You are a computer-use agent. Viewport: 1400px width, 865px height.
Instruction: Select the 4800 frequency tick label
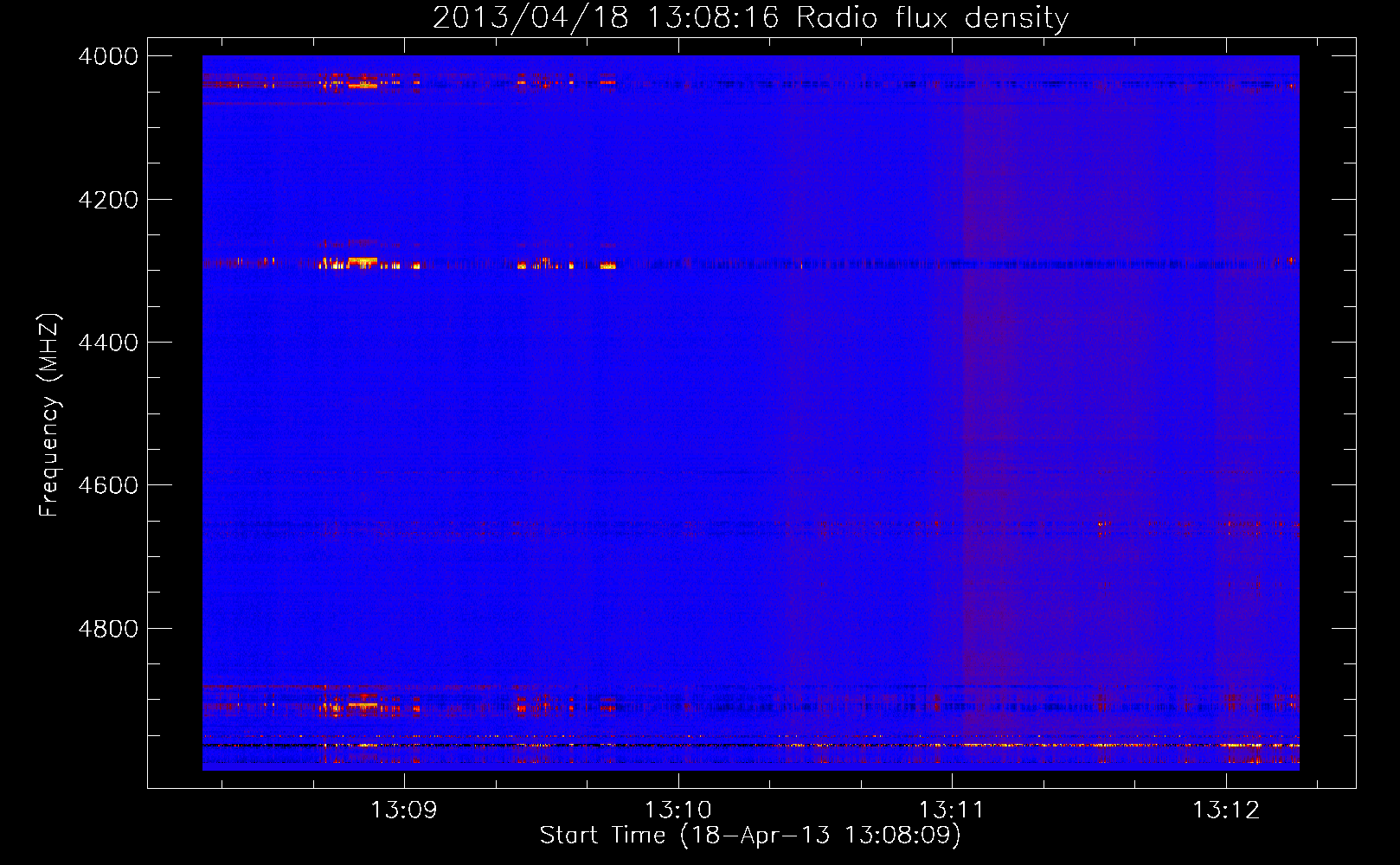pyautogui.click(x=108, y=629)
